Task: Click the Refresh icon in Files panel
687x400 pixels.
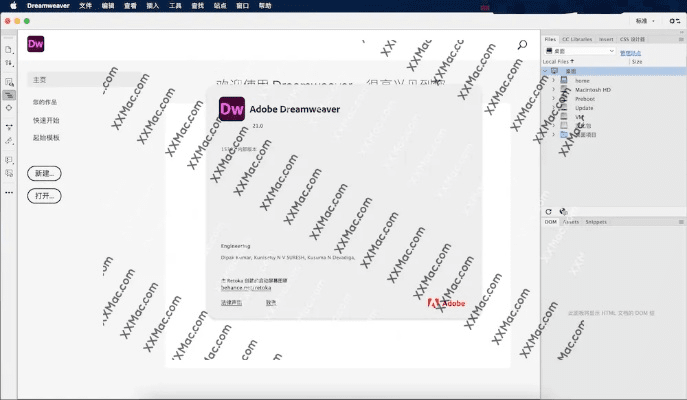Action: pyautogui.click(x=549, y=212)
